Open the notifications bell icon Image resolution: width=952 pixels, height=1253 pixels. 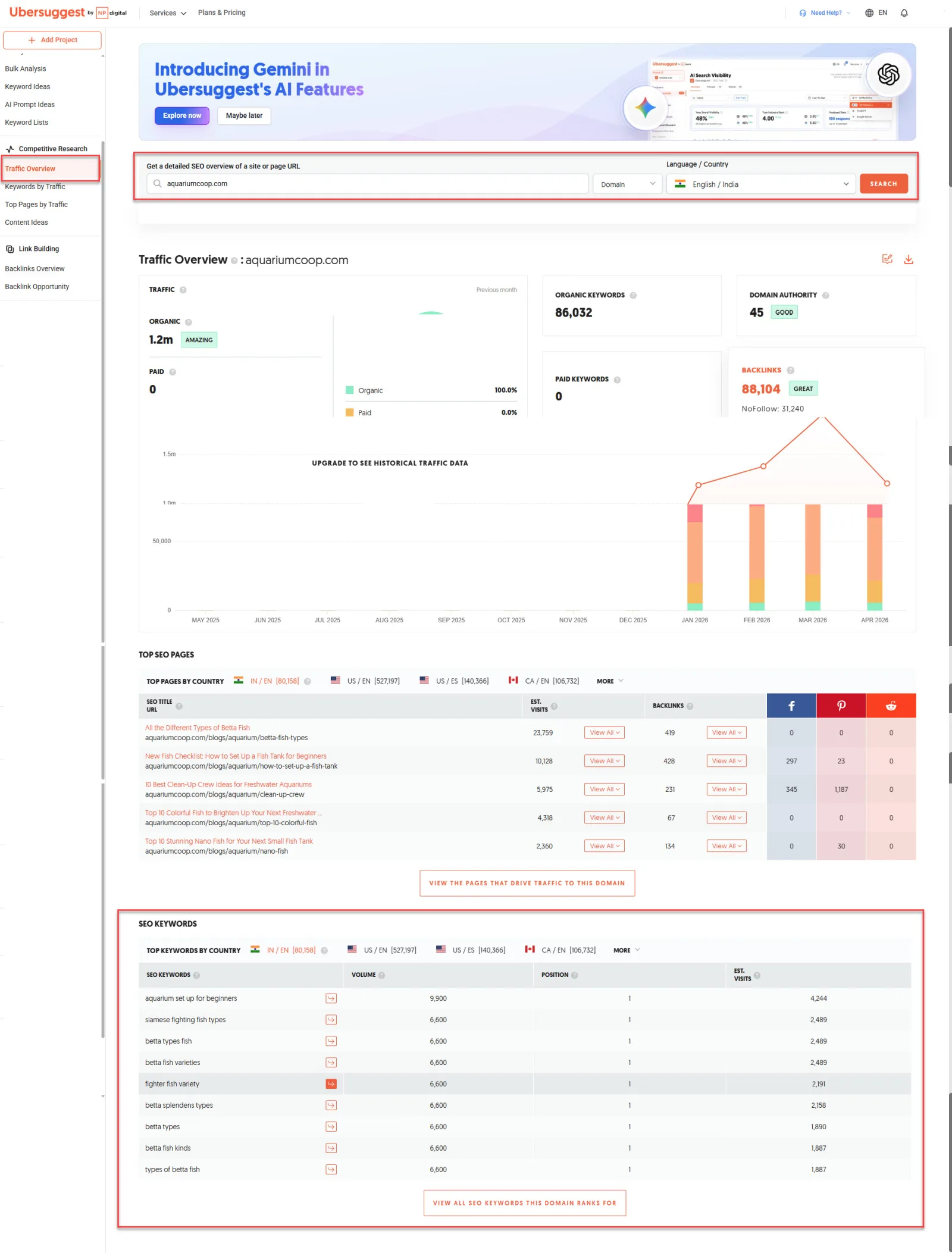coord(904,13)
